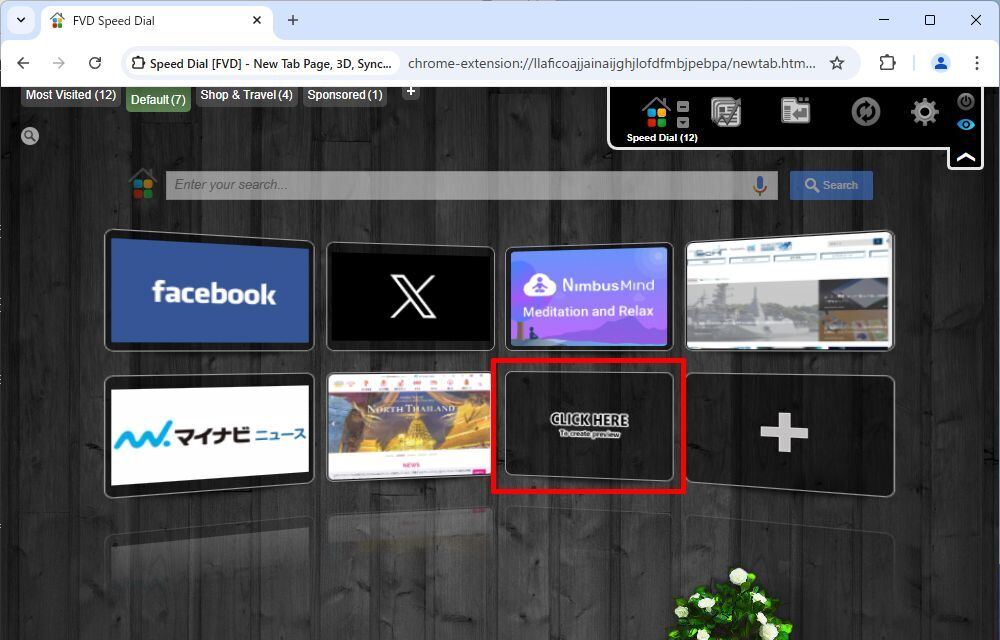Click the blue Search button
Viewport: 1000px width, 640px height.
(x=831, y=185)
